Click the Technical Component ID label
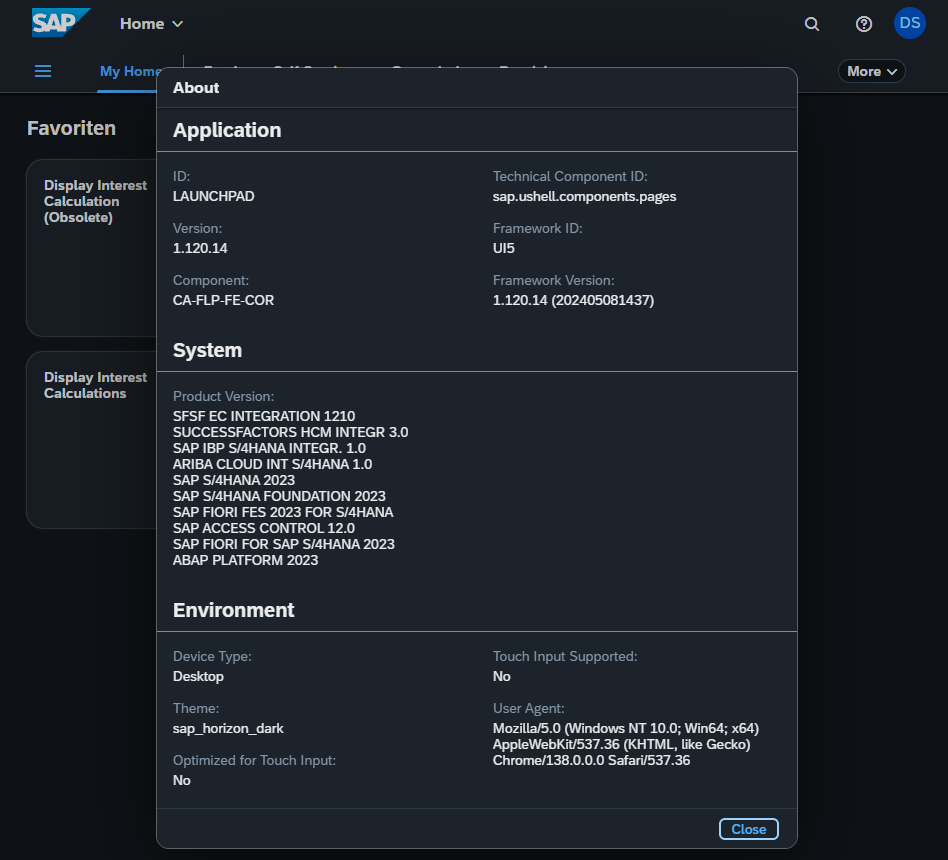This screenshot has height=860, width=948. 570,177
